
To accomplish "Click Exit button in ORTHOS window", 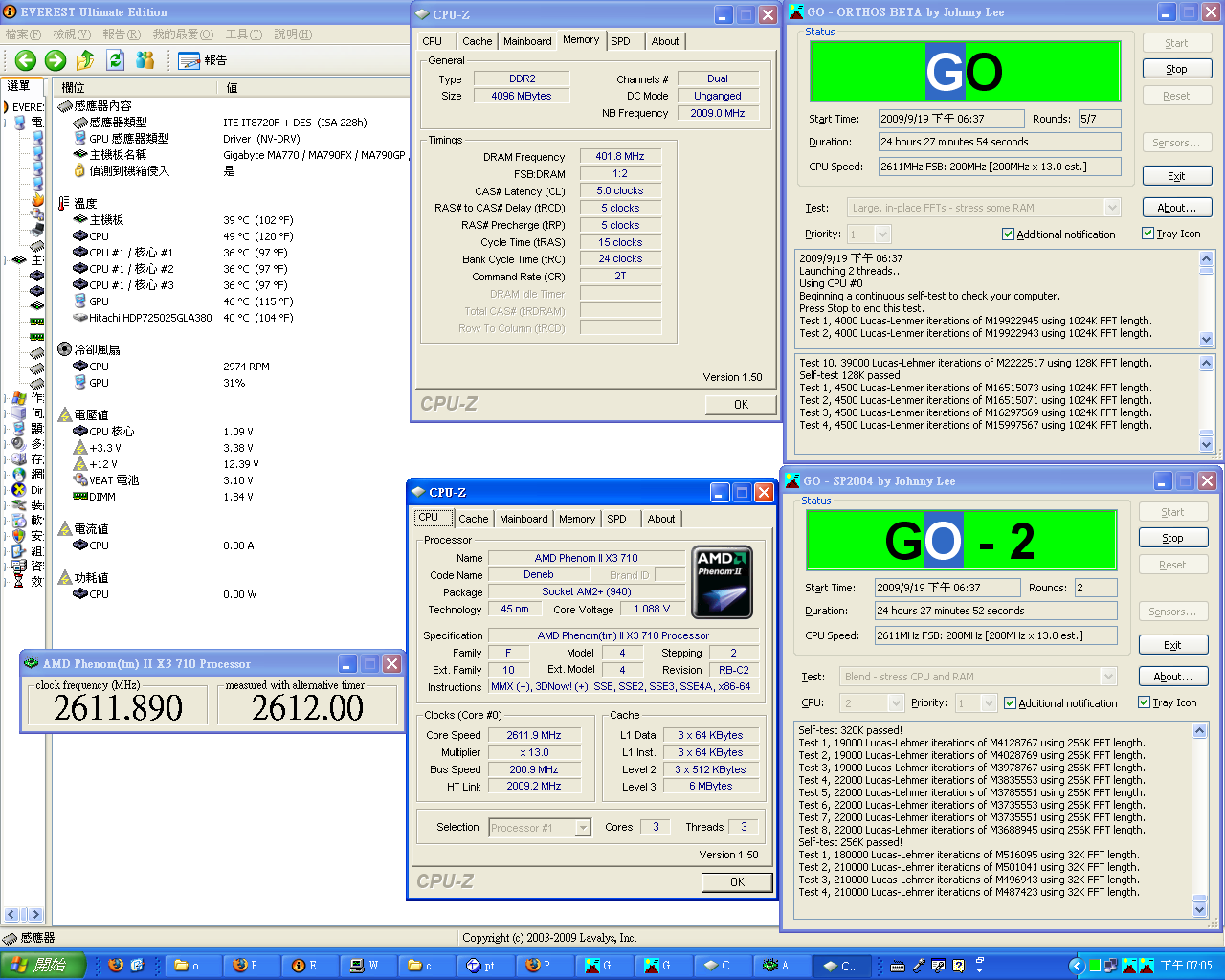I will click(1177, 176).
